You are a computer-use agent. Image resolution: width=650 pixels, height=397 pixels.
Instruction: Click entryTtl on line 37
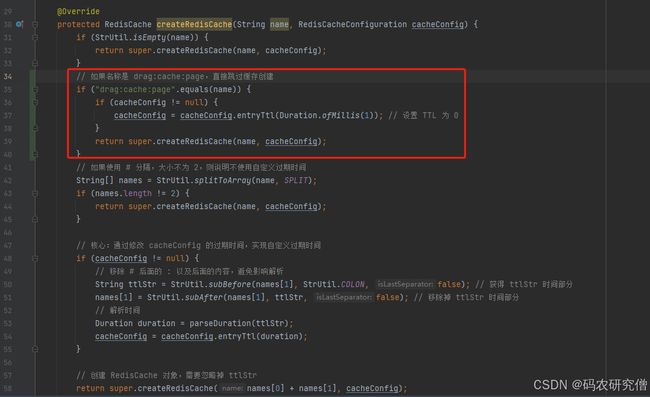255,116
